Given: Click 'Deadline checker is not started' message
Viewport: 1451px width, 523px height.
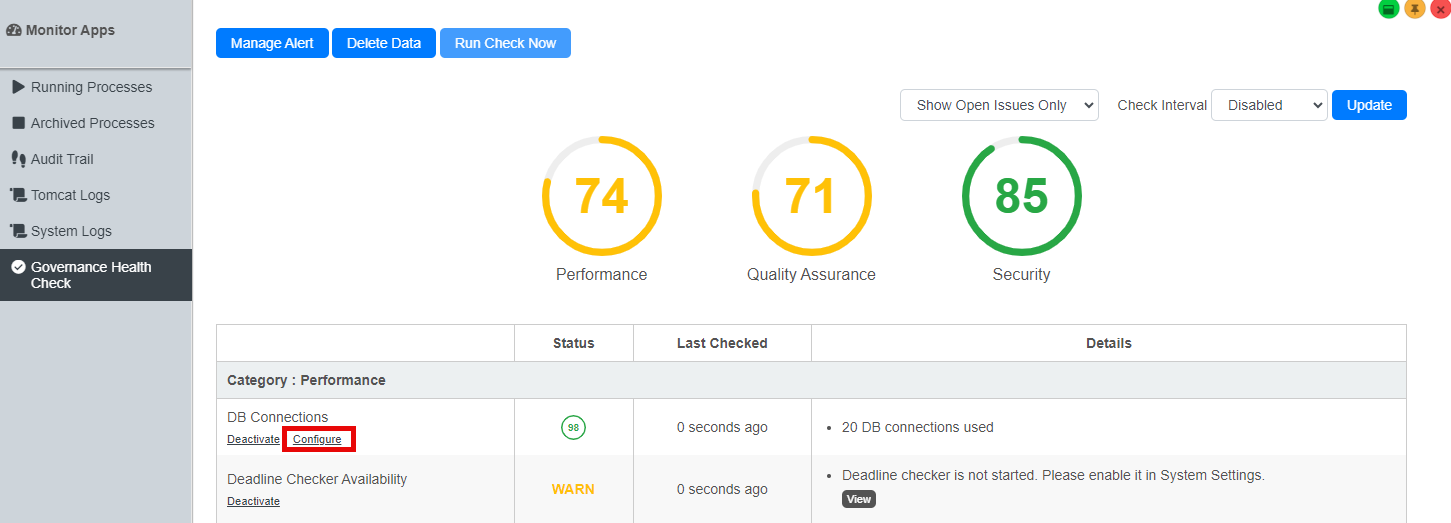Looking at the screenshot, I should [x=1053, y=475].
